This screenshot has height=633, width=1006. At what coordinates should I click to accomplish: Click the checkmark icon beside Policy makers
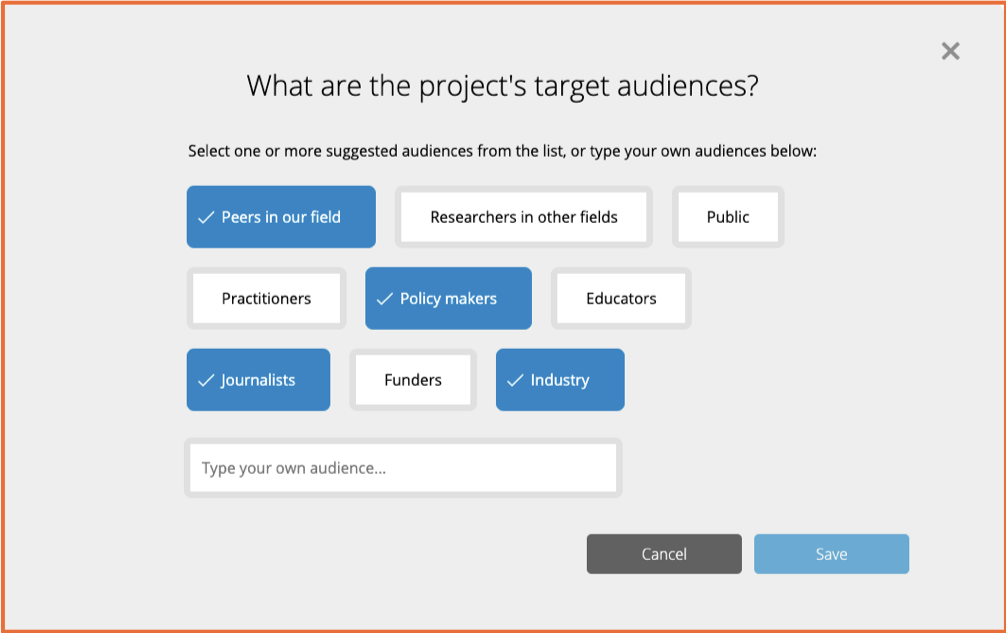384,299
